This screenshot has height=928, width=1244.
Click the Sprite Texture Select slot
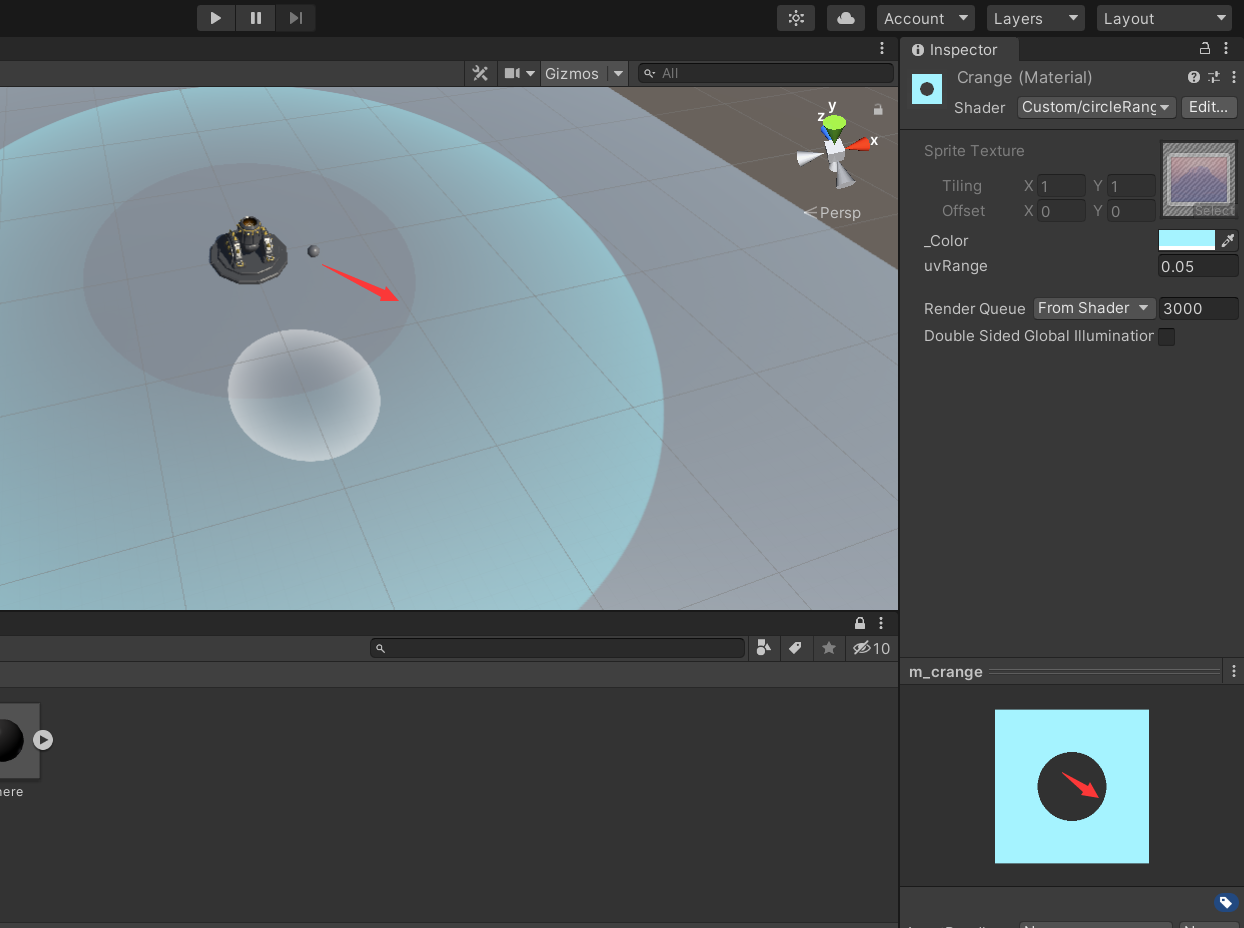[x=1199, y=180]
